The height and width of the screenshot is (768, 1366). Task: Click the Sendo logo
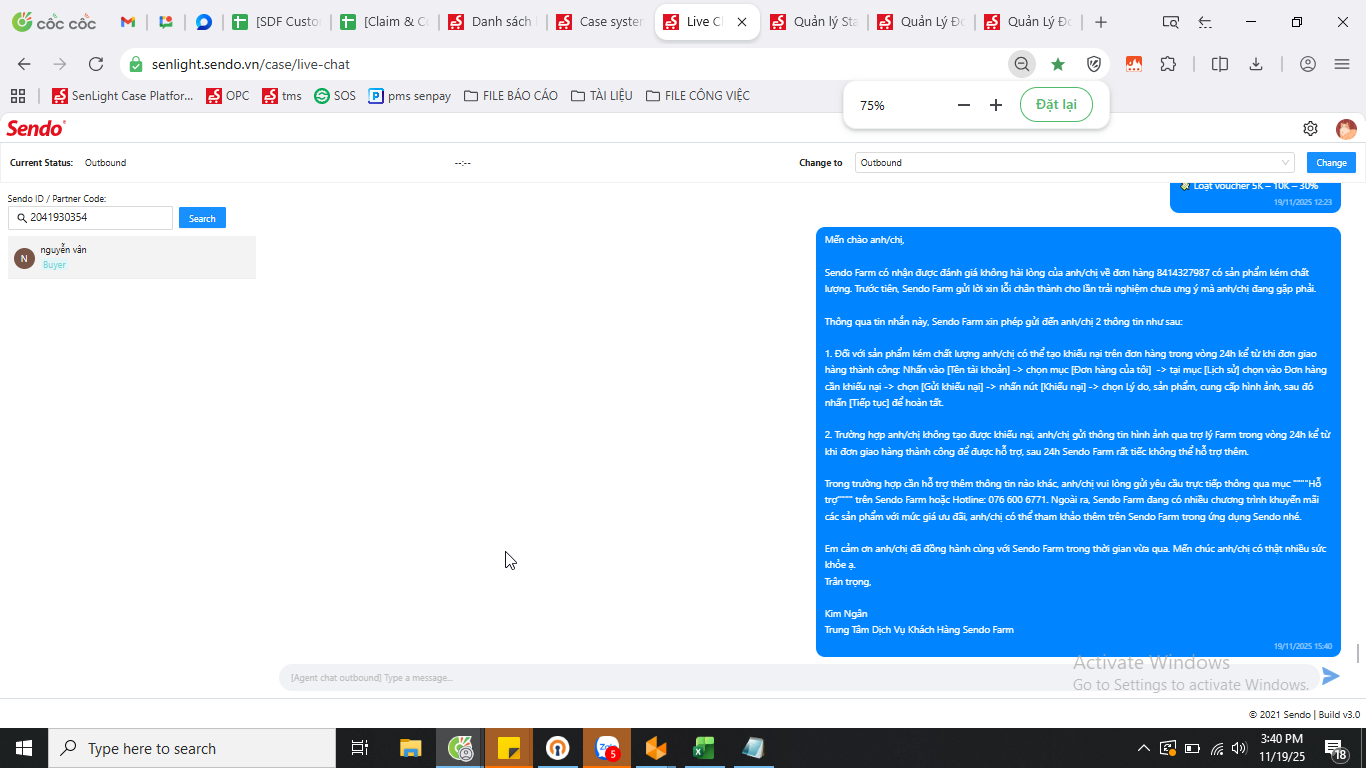pos(36,128)
